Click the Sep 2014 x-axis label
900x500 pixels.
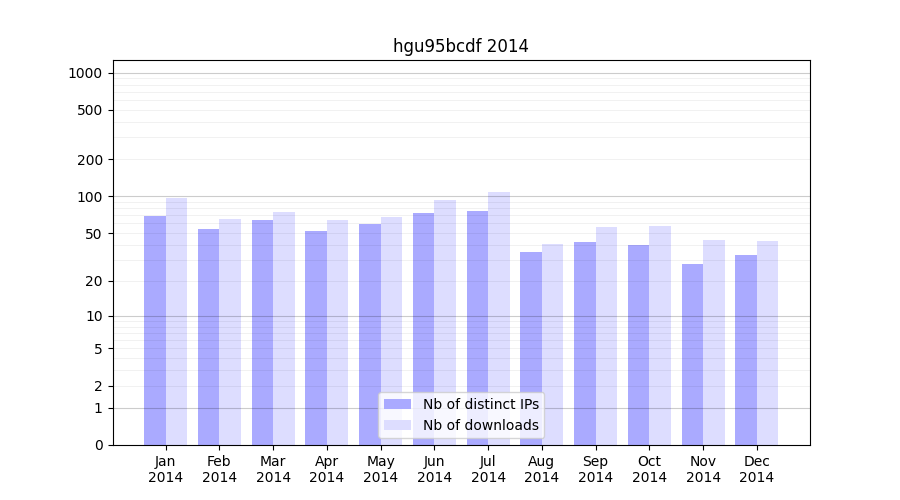coord(595,469)
